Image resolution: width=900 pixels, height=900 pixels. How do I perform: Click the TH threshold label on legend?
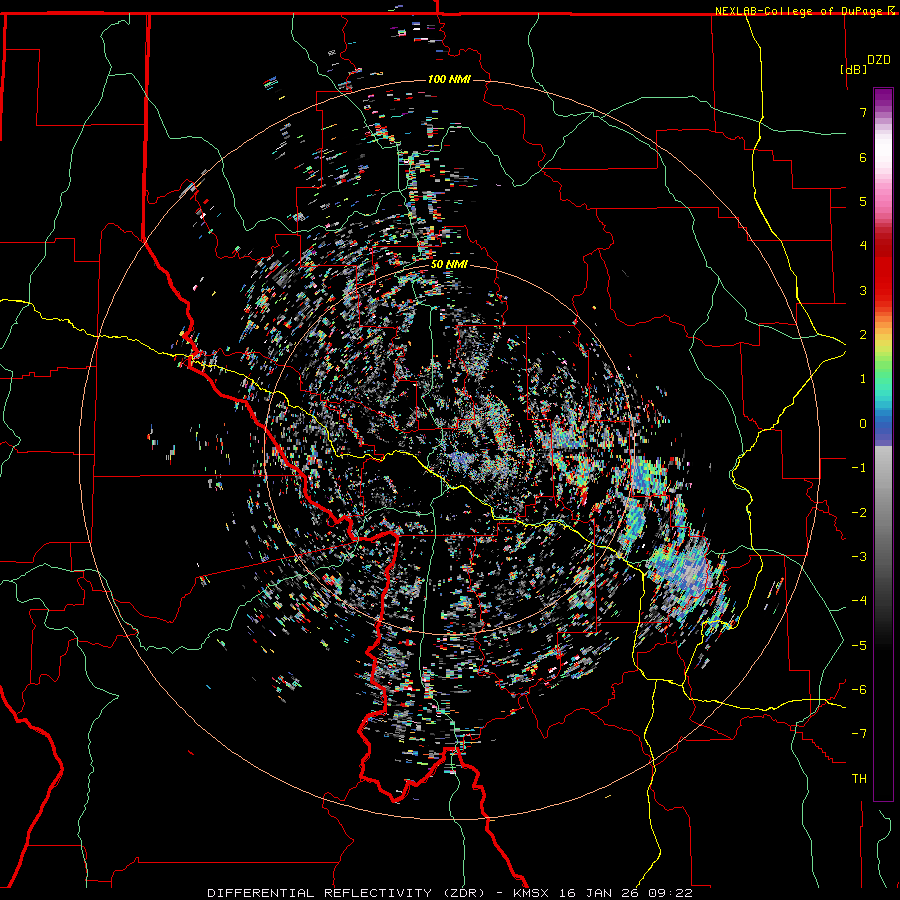coord(859,779)
